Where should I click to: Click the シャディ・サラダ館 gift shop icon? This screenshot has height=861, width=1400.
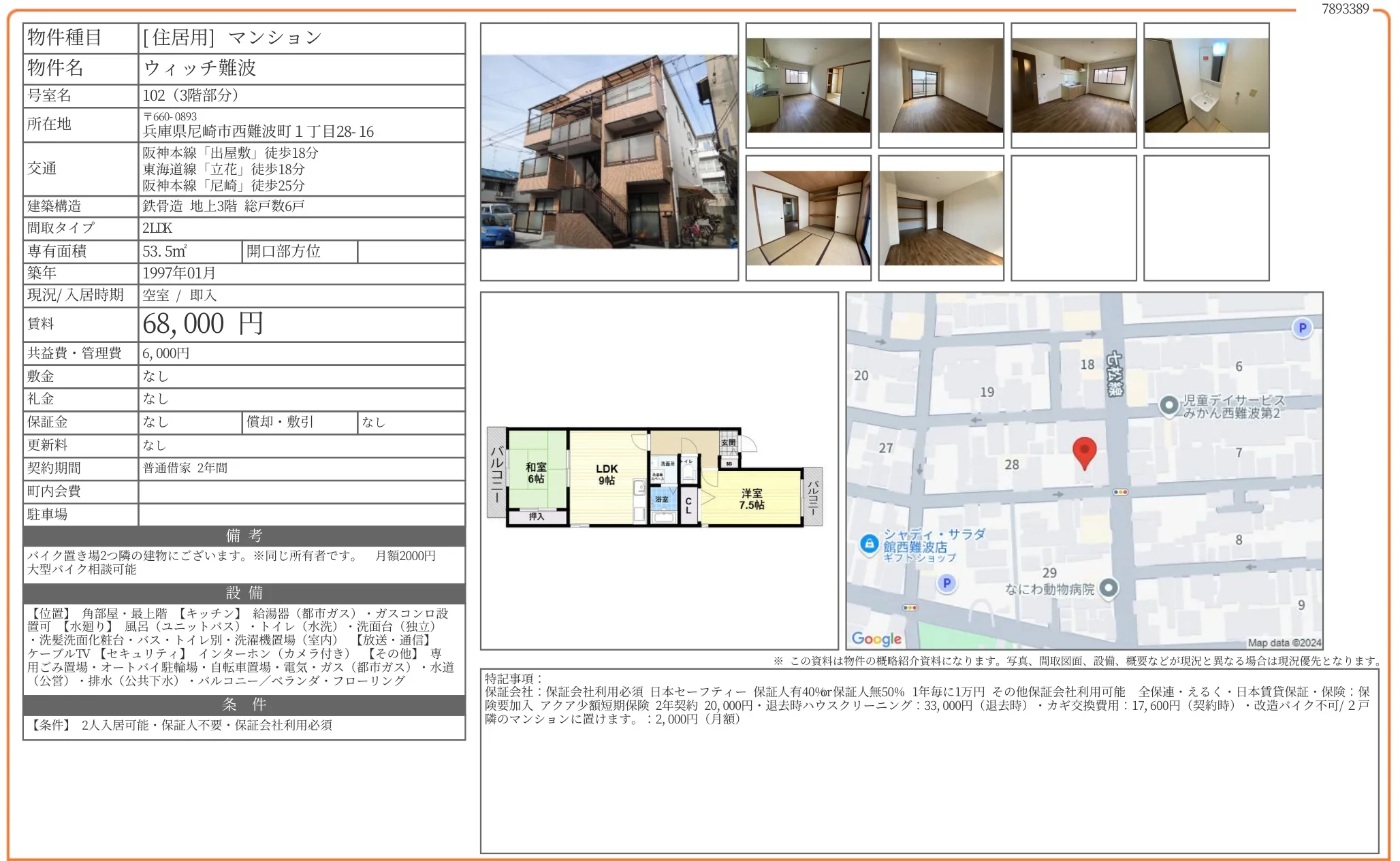click(x=869, y=544)
